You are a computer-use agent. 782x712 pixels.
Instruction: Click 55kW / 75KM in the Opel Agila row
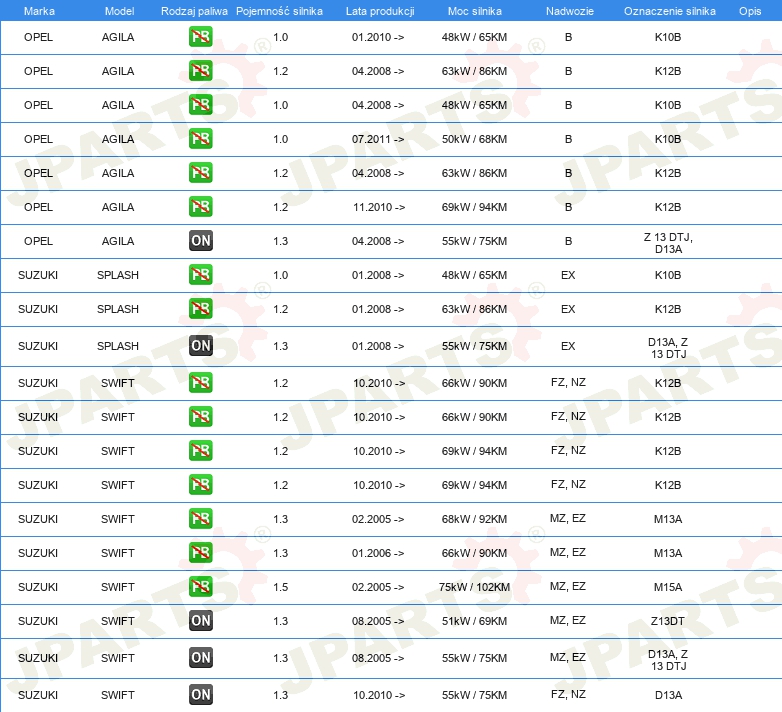474,241
